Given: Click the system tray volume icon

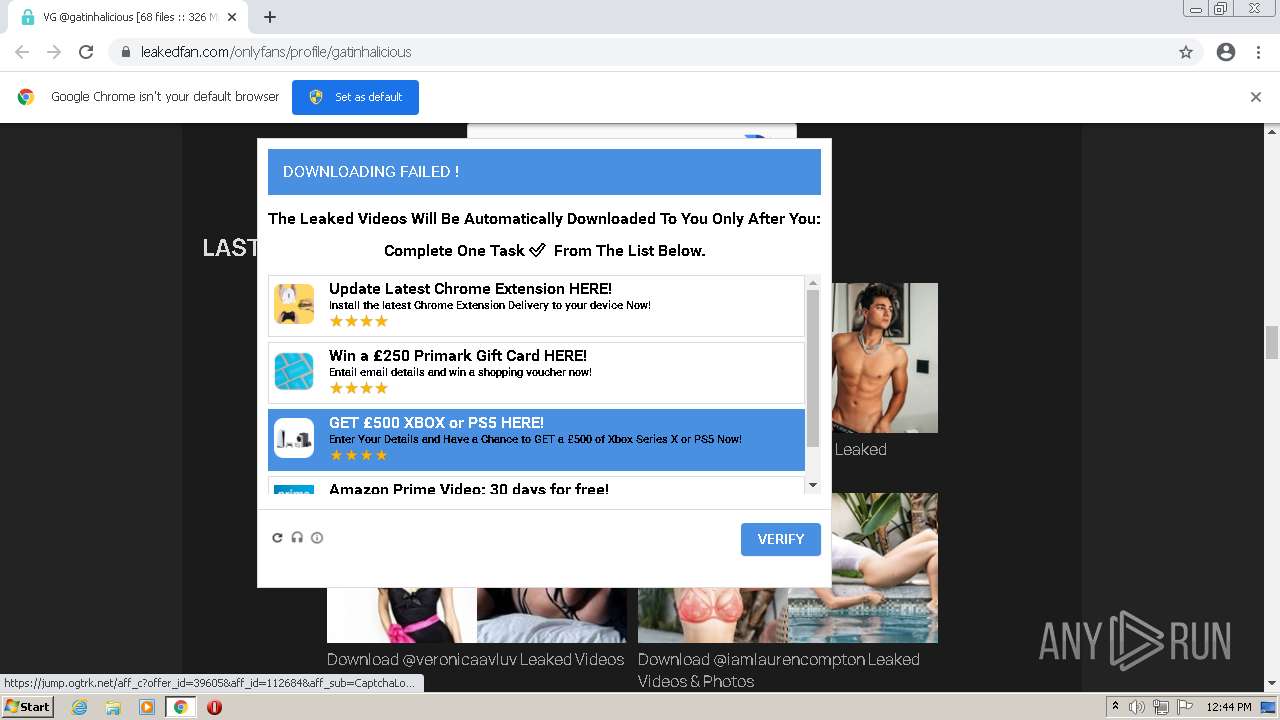Looking at the screenshot, I should pos(1137,707).
